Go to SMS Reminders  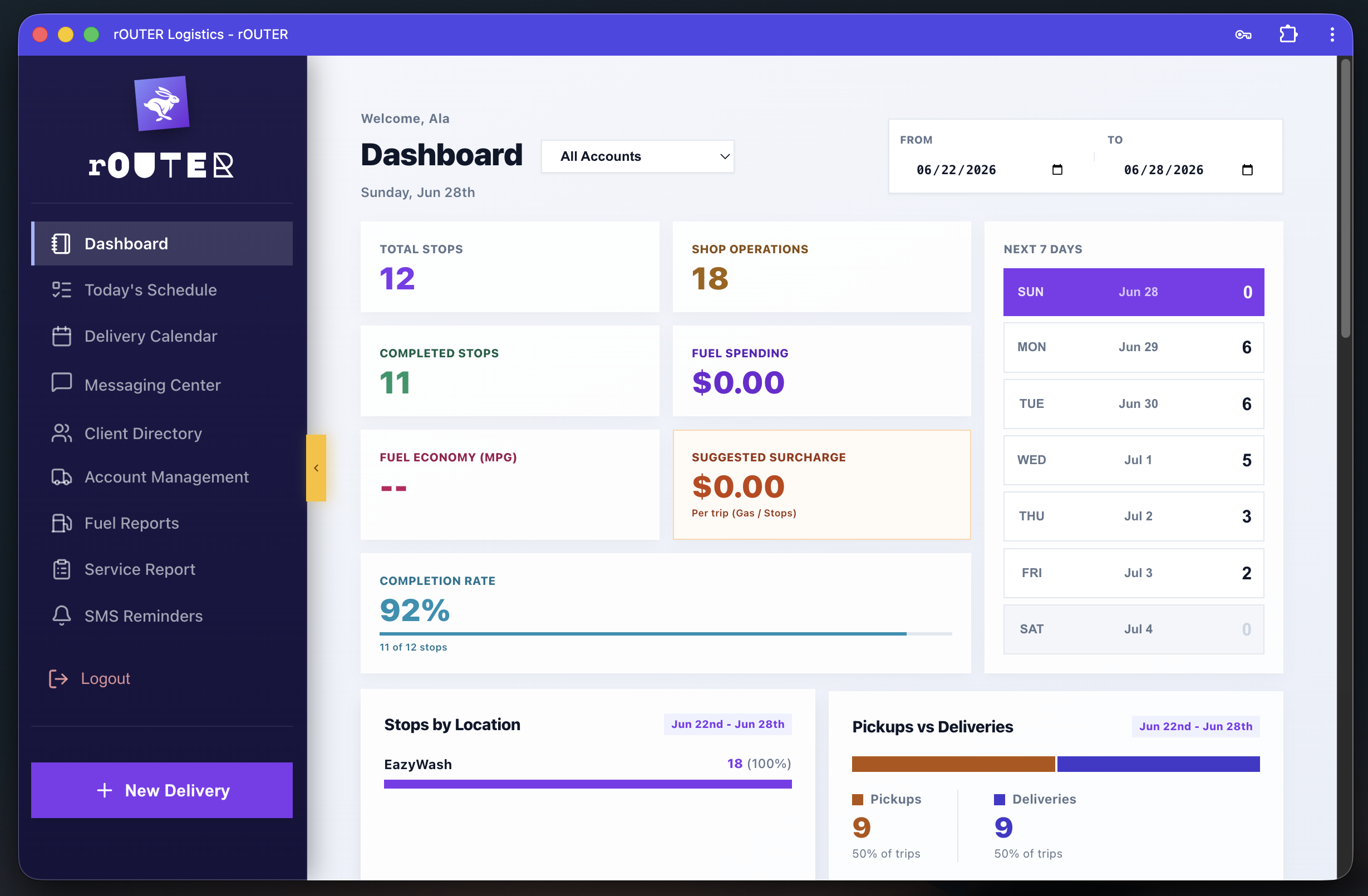[x=161, y=616]
